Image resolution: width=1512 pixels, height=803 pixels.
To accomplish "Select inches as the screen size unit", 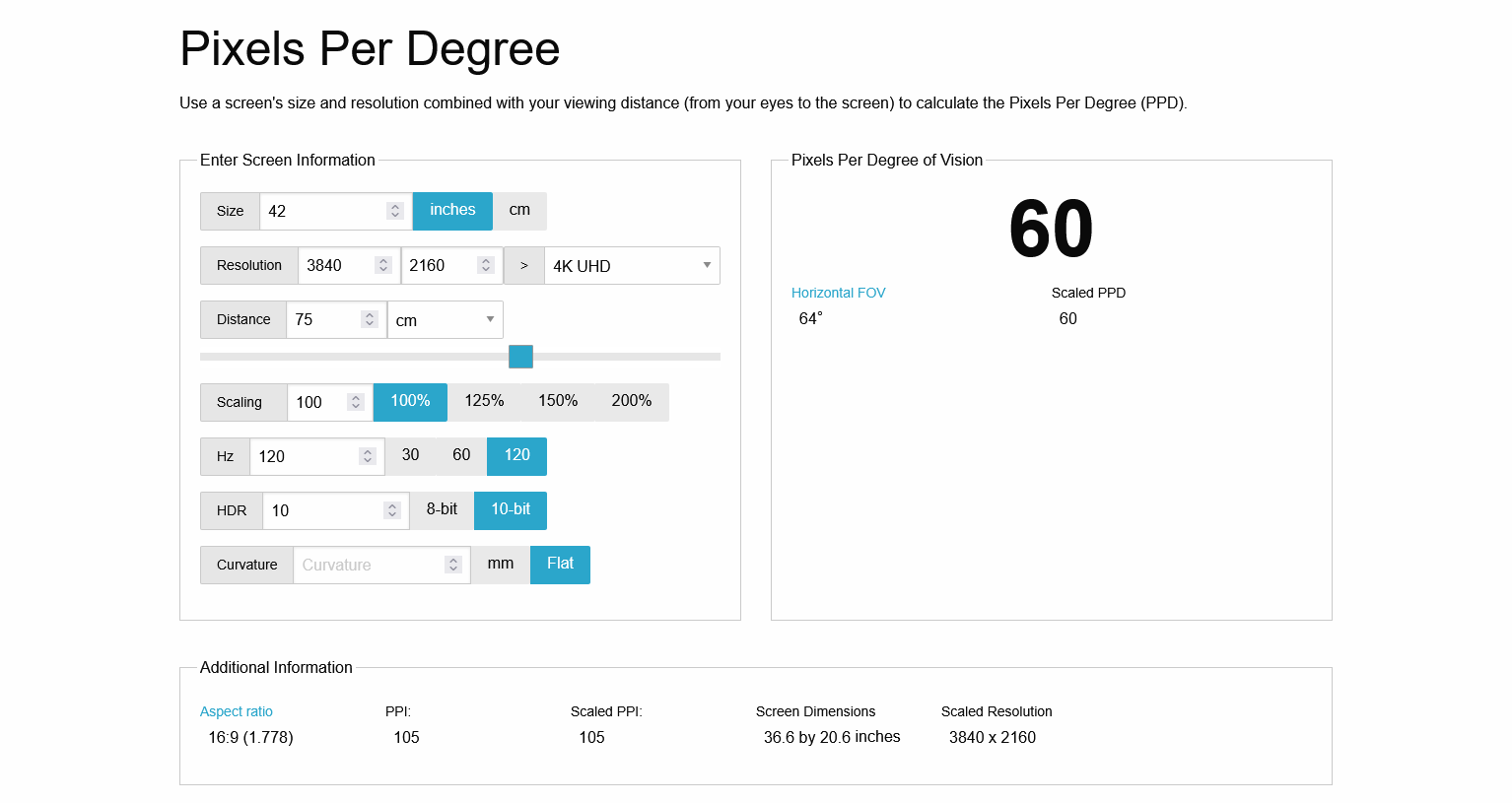I will 452,211.
